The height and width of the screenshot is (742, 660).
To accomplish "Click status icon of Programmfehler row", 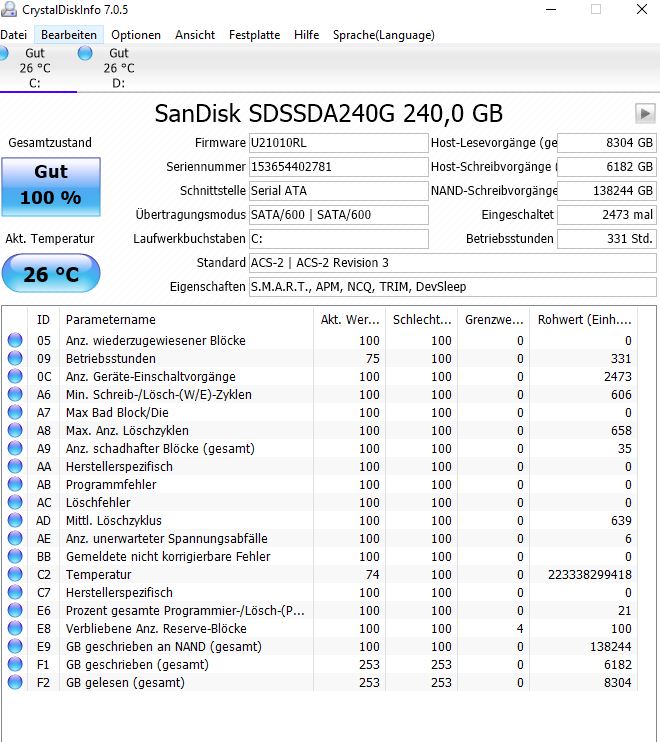I will point(15,484).
